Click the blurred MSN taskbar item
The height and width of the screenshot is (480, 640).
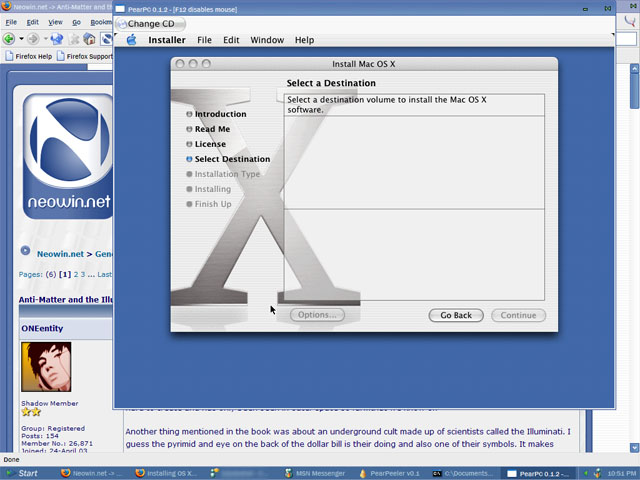[x=241, y=473]
